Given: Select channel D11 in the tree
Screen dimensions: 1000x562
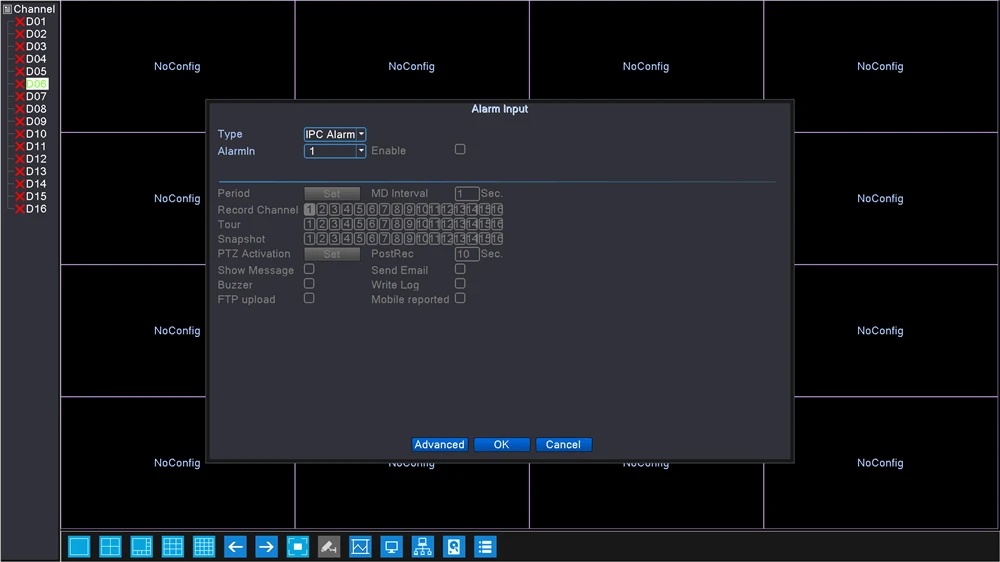Looking at the screenshot, I should coord(36,147).
